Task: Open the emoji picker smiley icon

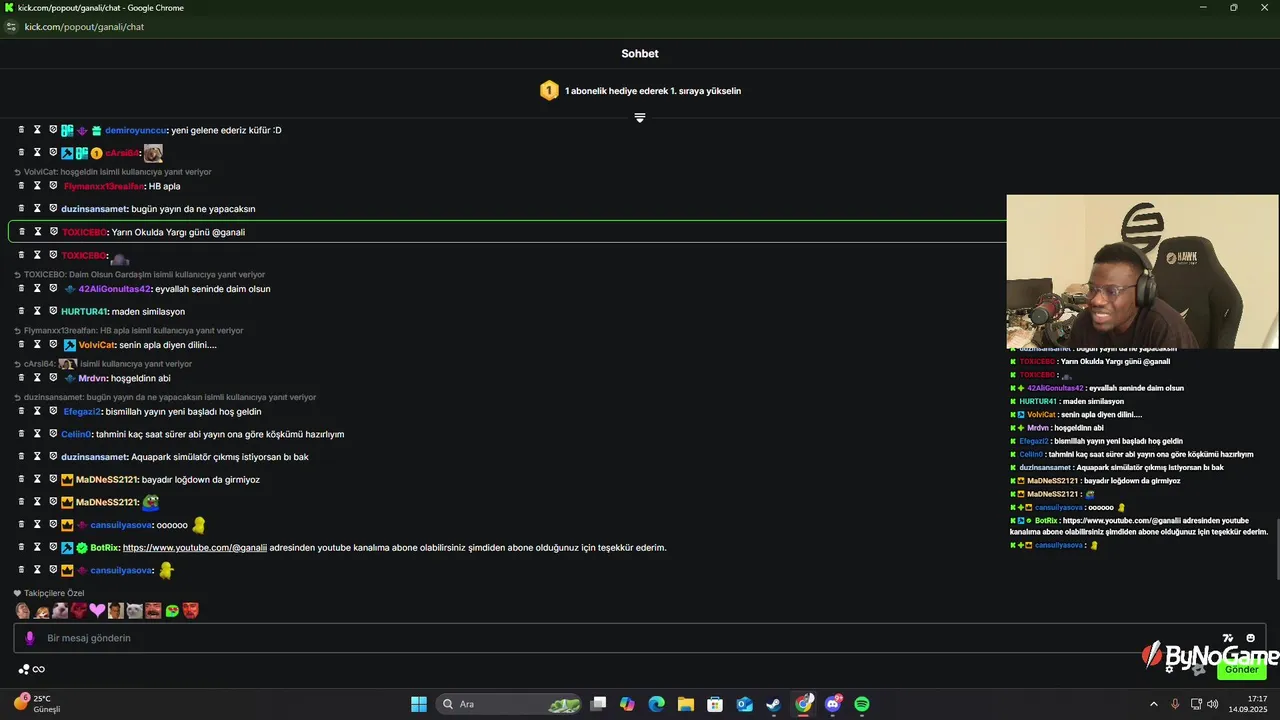Action: click(x=1250, y=638)
